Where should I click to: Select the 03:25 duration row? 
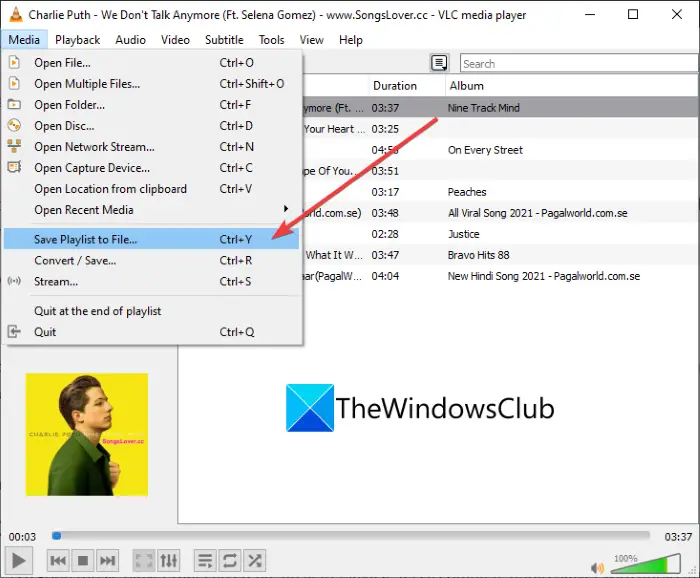(500, 129)
